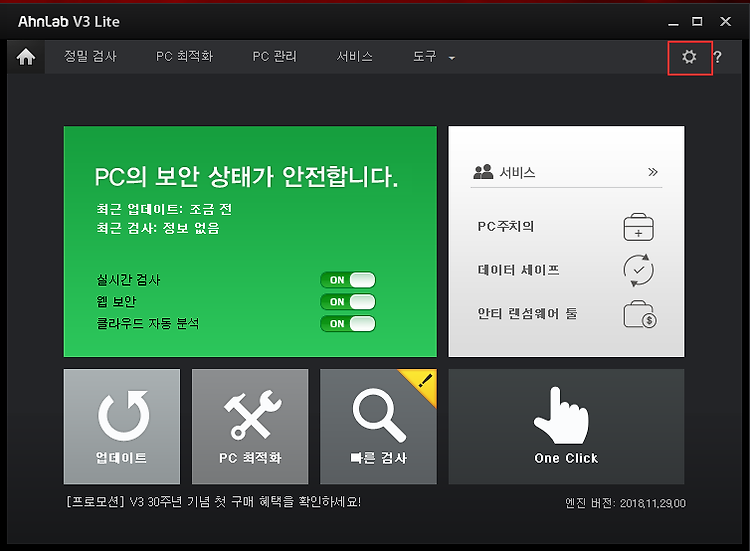Open the settings gear icon
750x551 pixels.
point(689,57)
